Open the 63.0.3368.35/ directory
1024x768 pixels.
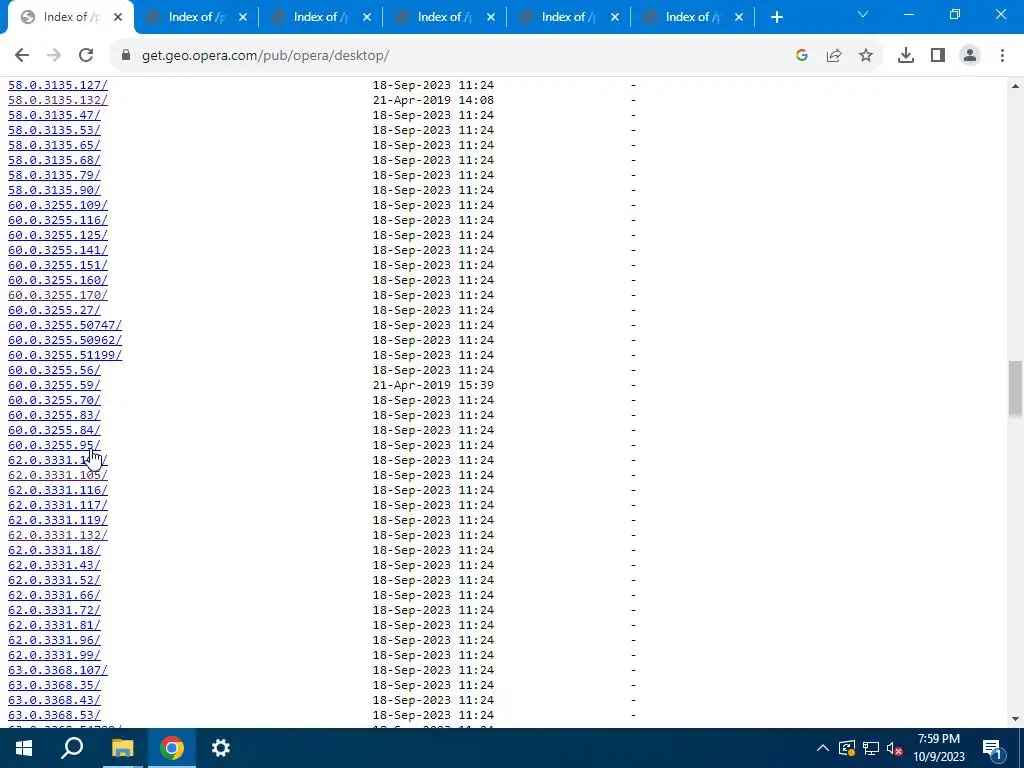pyautogui.click(x=54, y=686)
